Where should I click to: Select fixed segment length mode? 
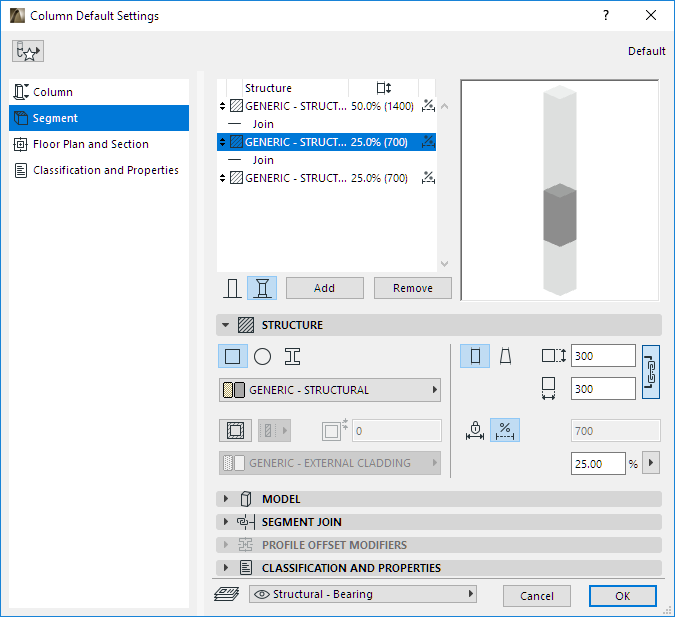point(475,430)
